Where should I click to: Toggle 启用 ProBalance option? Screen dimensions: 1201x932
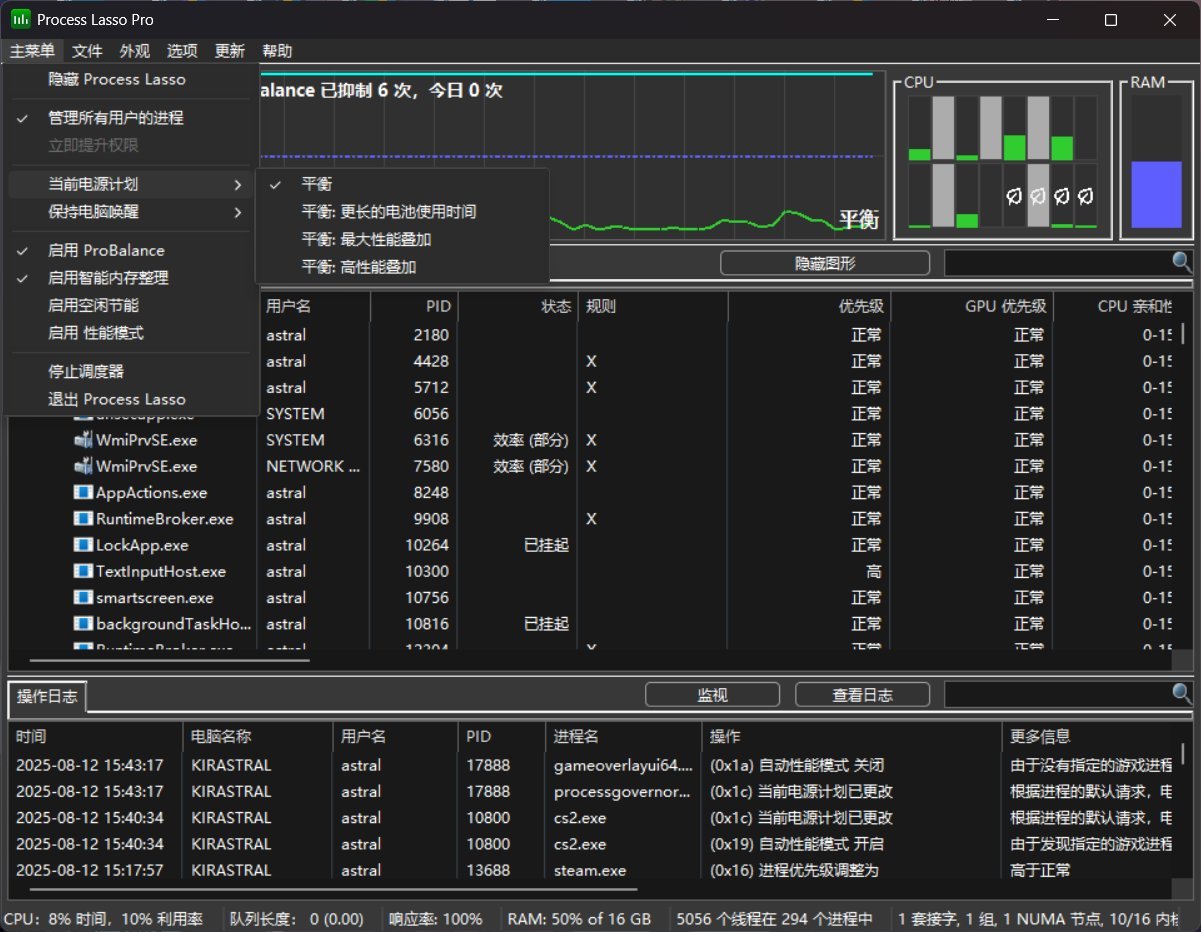pyautogui.click(x=130, y=250)
